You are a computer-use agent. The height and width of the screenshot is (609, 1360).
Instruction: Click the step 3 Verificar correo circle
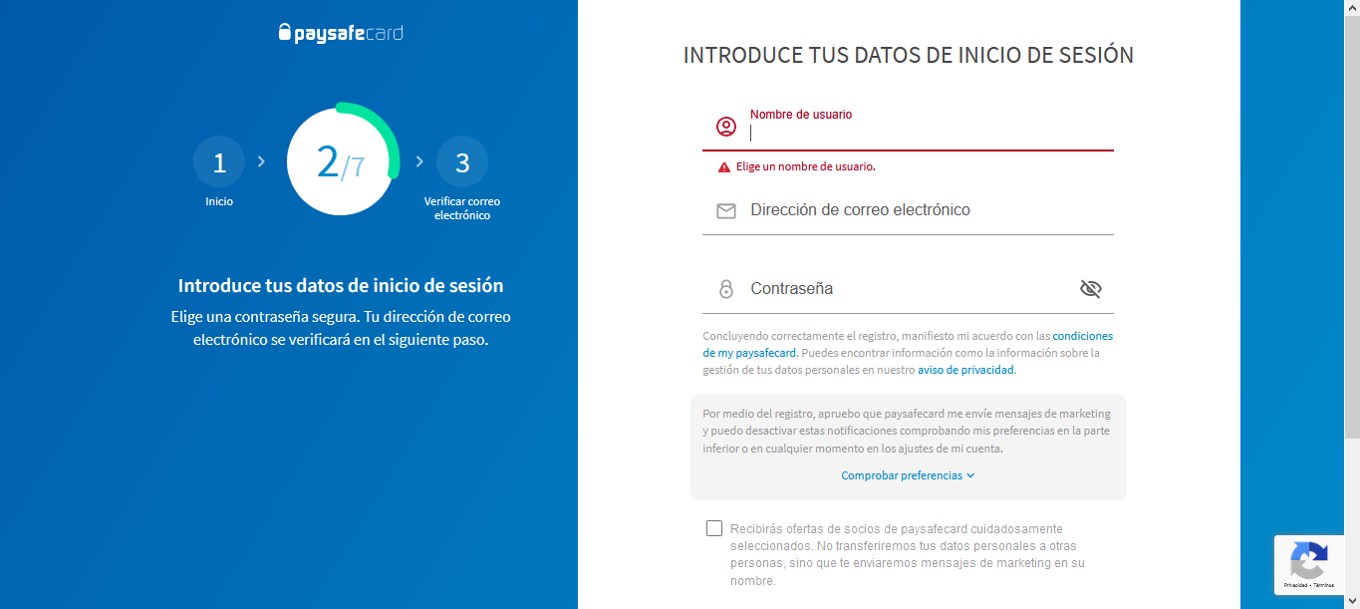pos(462,162)
